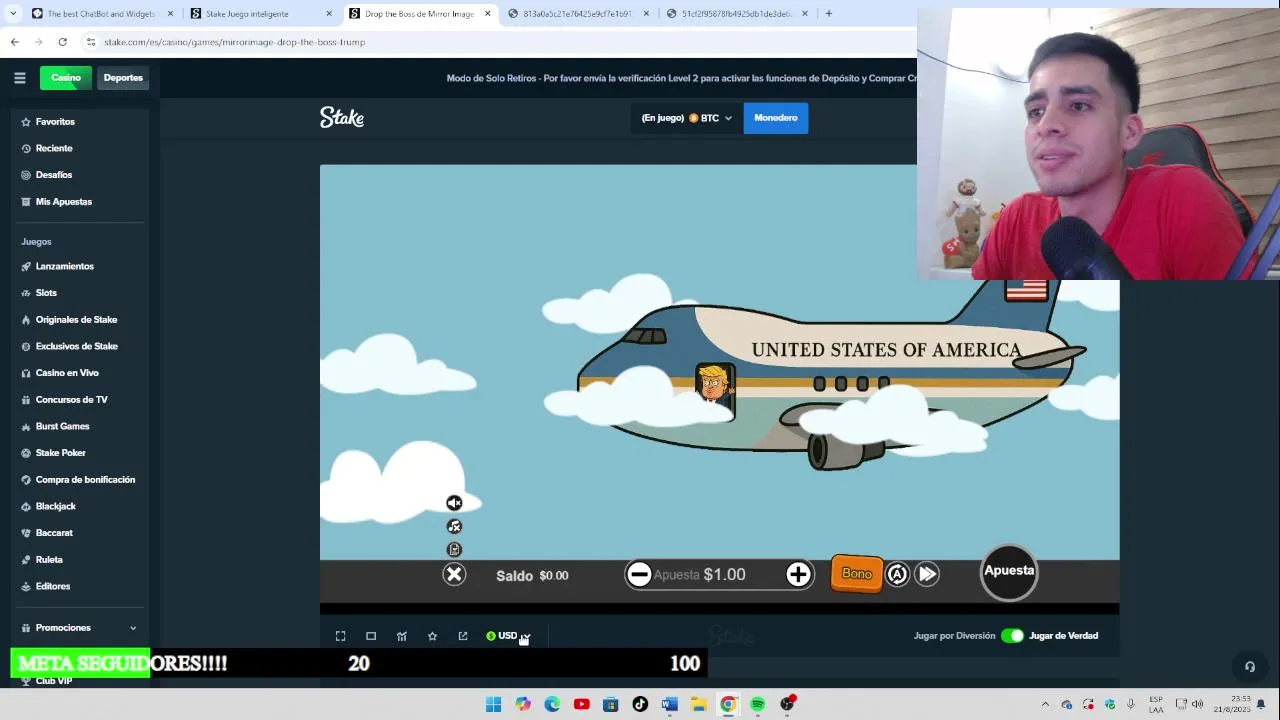Mute game sound effects icon

[x=454, y=503]
